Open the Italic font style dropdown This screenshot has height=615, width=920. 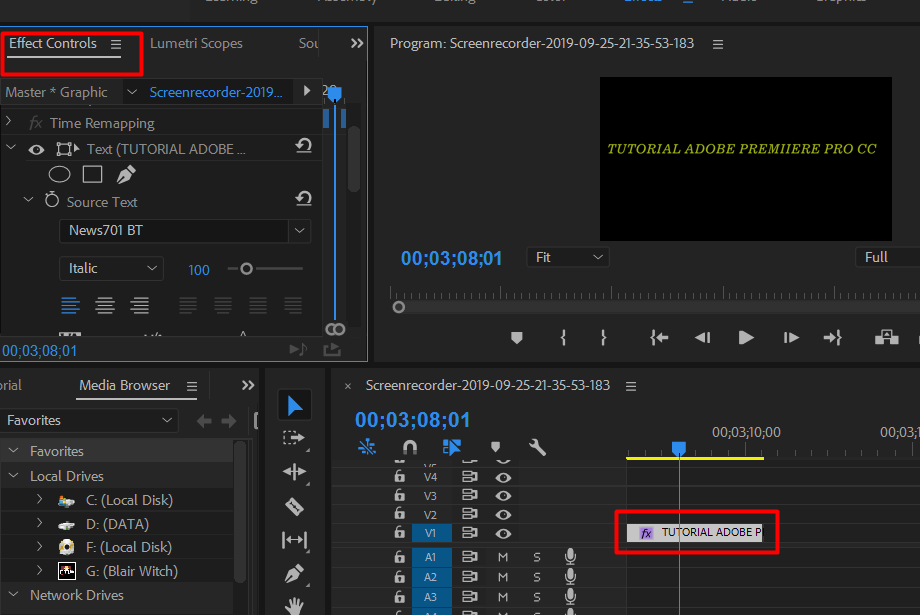click(152, 268)
